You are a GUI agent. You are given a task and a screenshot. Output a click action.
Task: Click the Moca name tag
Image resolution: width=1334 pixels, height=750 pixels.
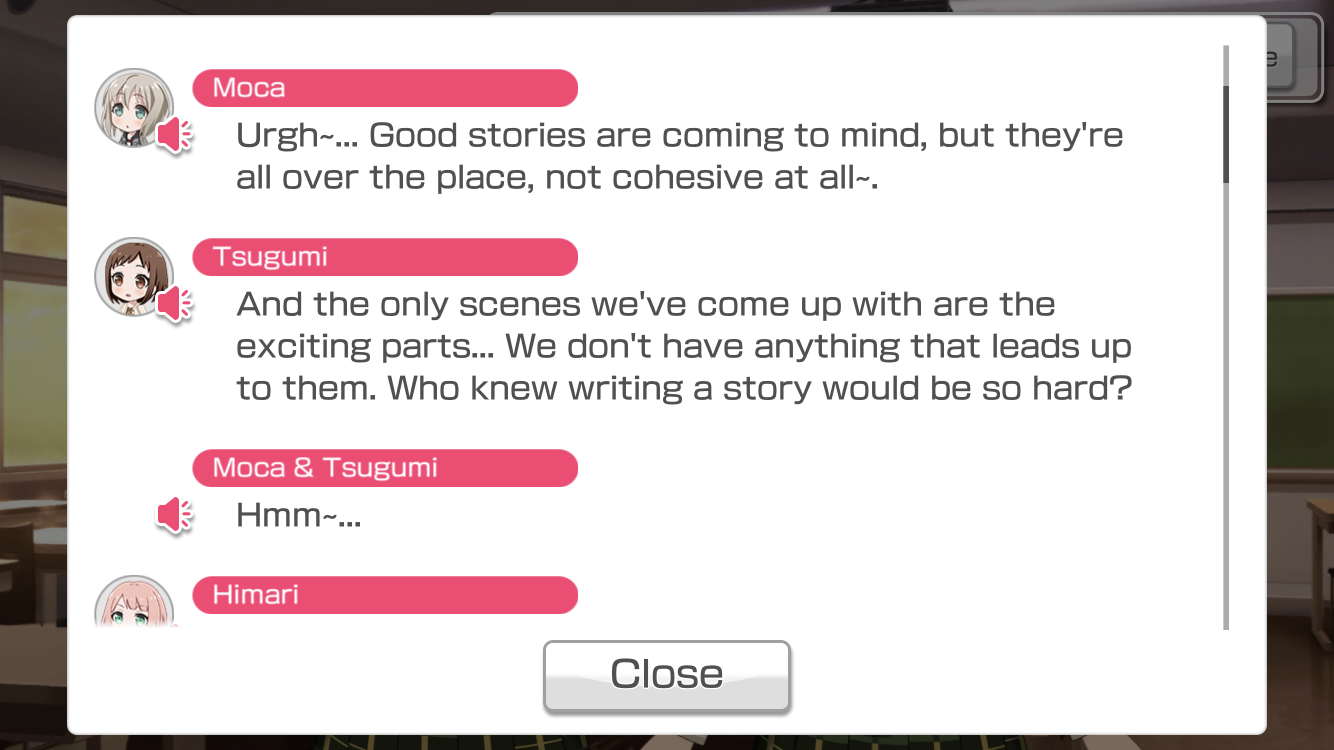385,88
